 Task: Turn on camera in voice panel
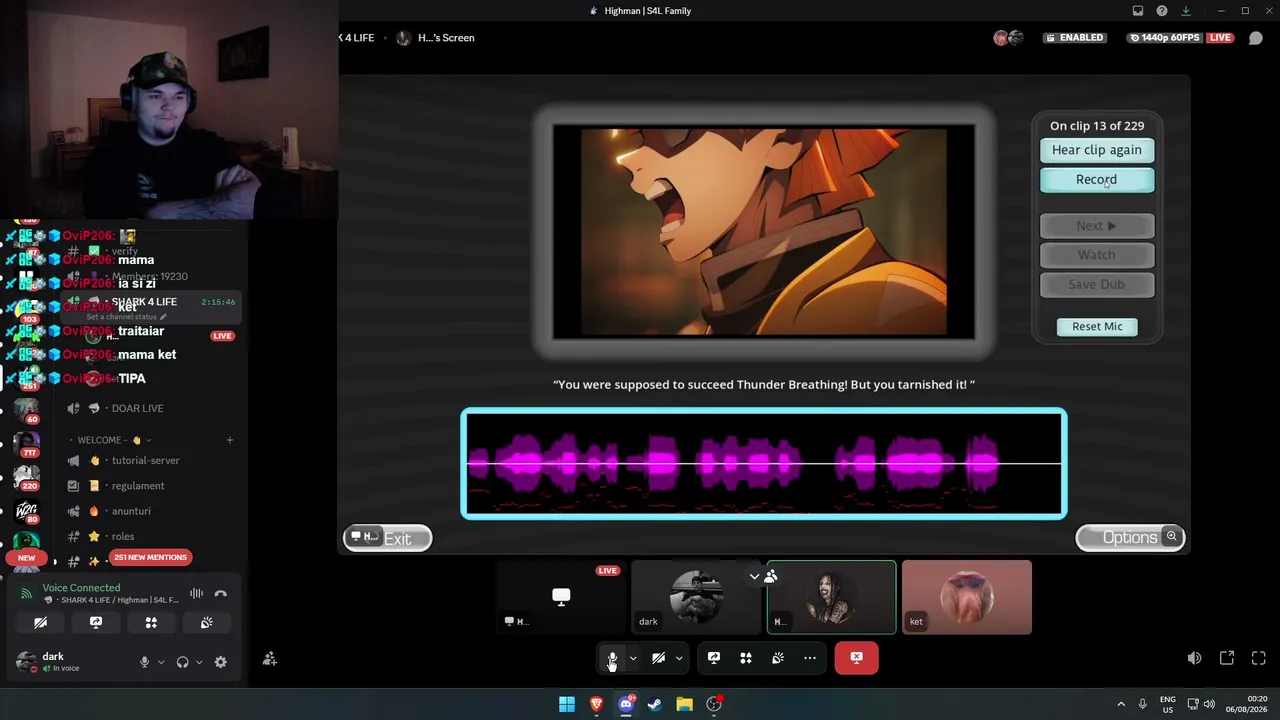point(41,623)
